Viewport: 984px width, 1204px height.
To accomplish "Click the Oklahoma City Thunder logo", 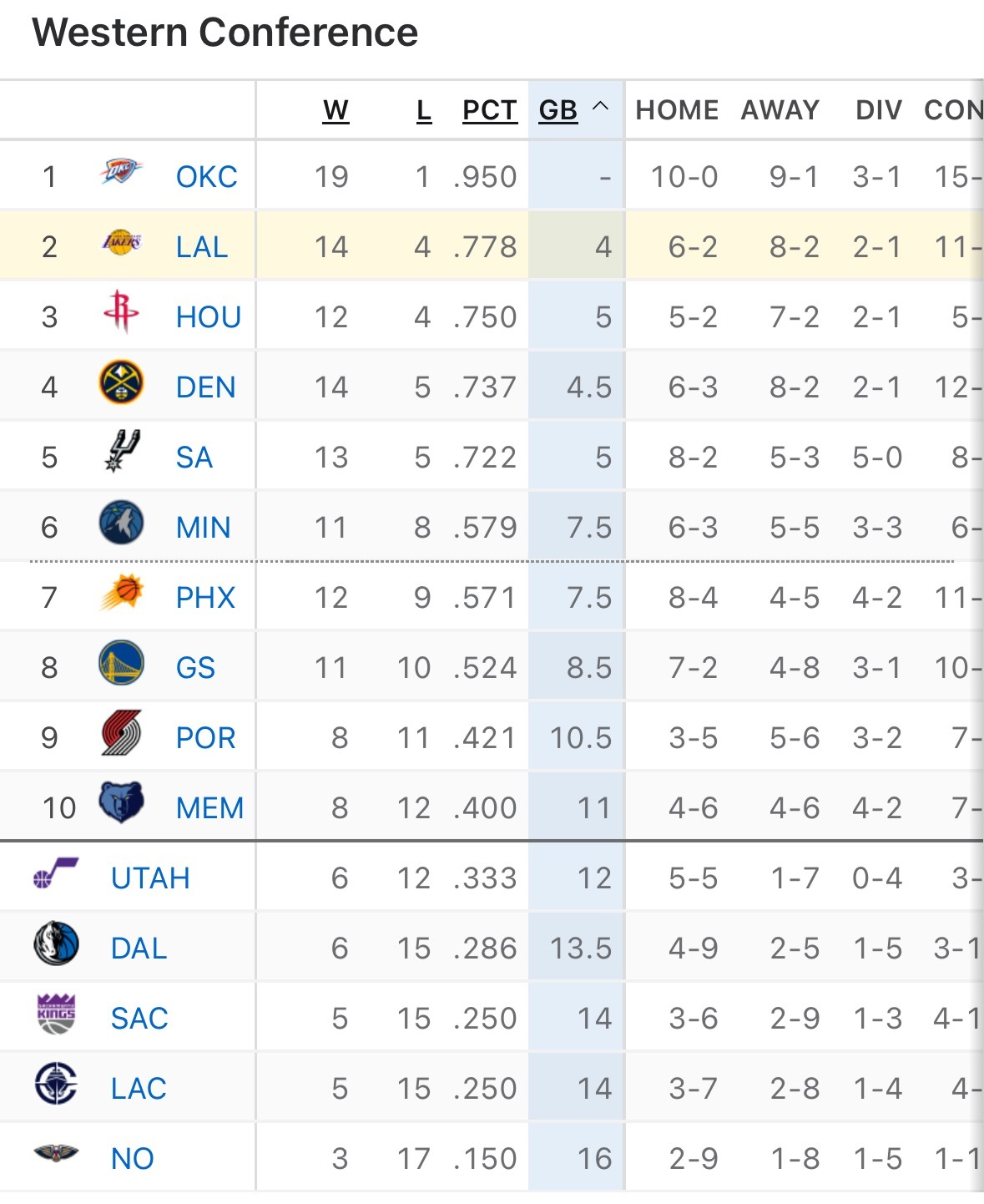I will (x=121, y=173).
